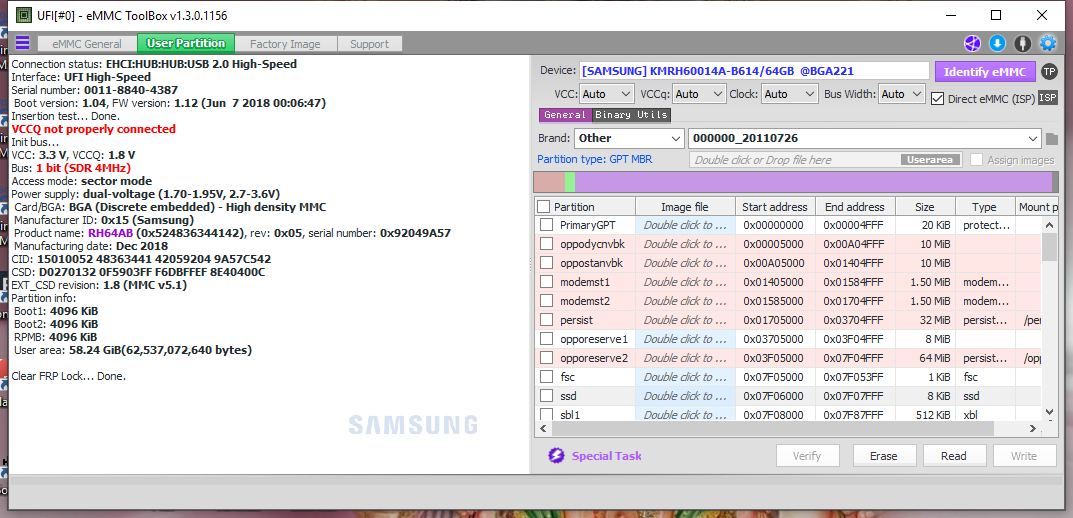1073x518 pixels.
Task: Click the image file cell for sbl1
Action: pos(685,415)
